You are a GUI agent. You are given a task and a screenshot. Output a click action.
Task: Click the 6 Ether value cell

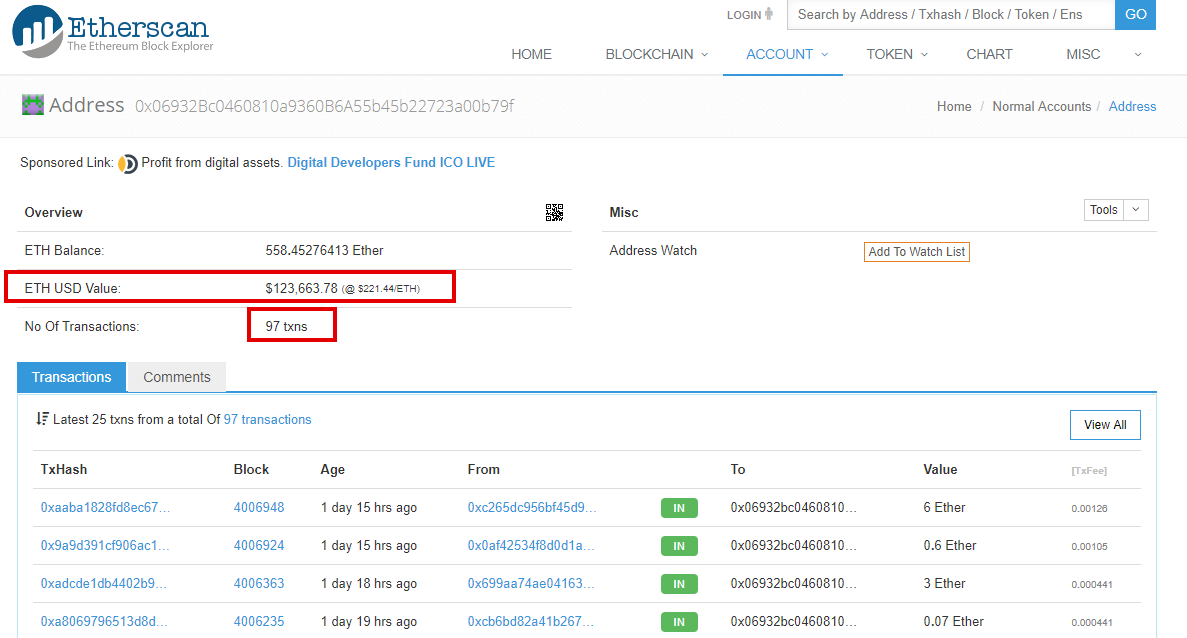(944, 508)
